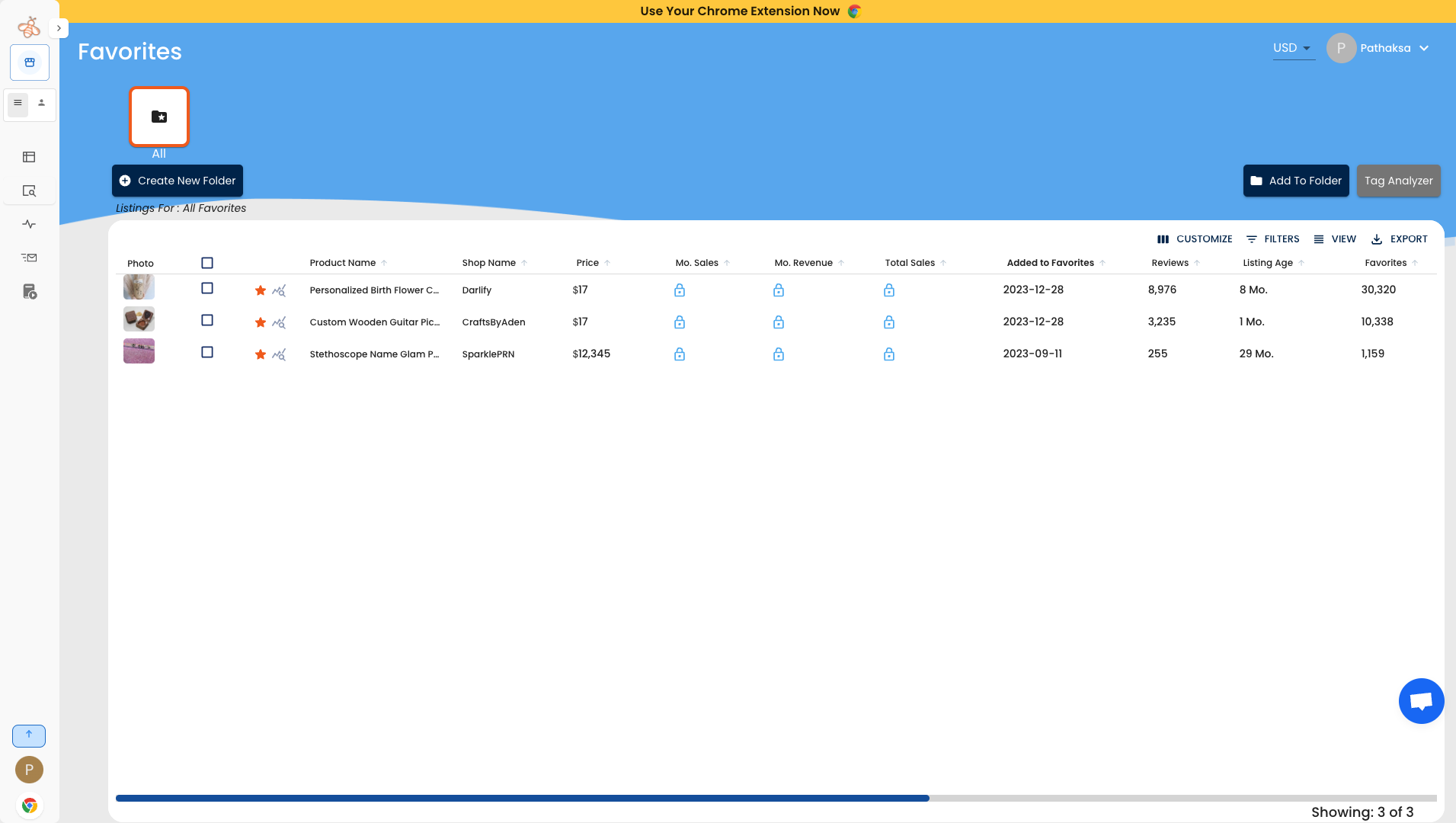Screen dimensions: 1456x823
Task: Open the listing search icon in sidebar
Action: 29,191
